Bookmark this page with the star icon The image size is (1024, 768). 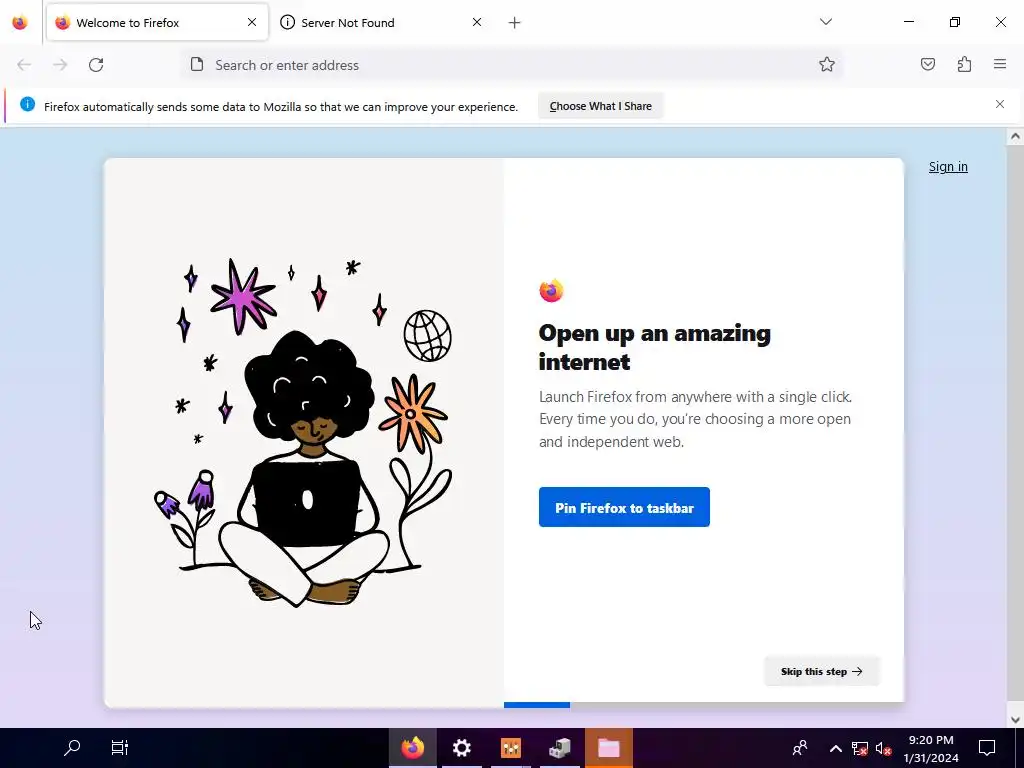pyautogui.click(x=827, y=64)
